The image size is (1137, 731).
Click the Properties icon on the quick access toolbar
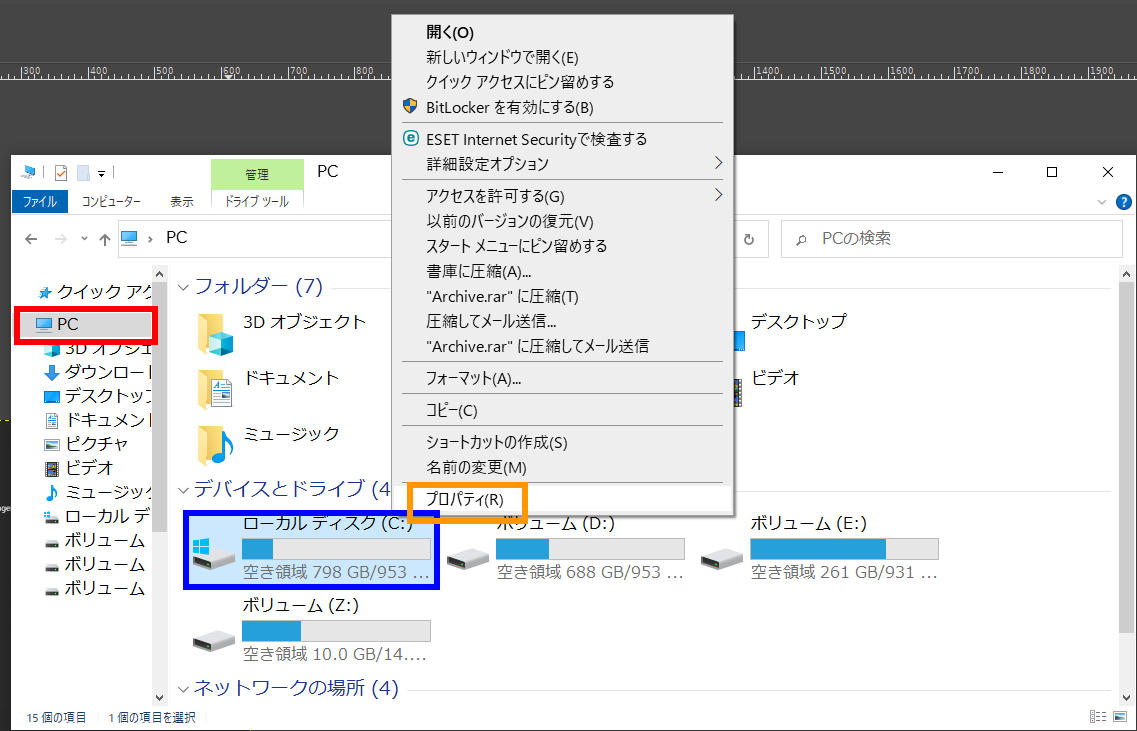[61, 172]
